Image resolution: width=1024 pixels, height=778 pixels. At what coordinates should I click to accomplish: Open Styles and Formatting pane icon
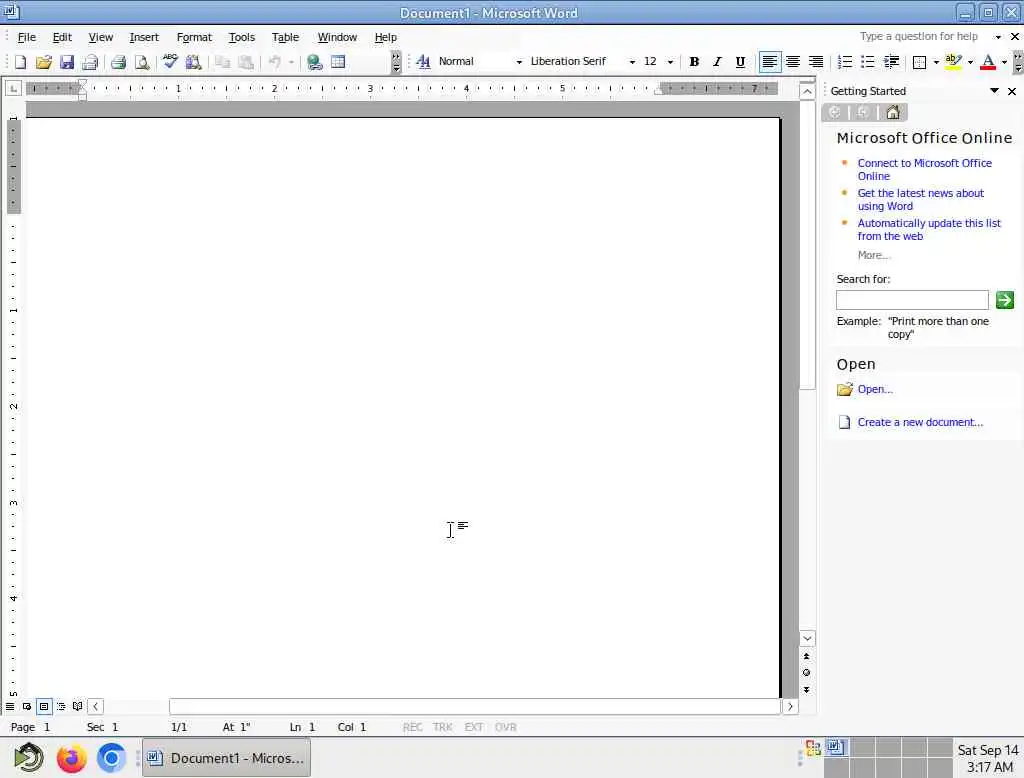pyautogui.click(x=423, y=61)
